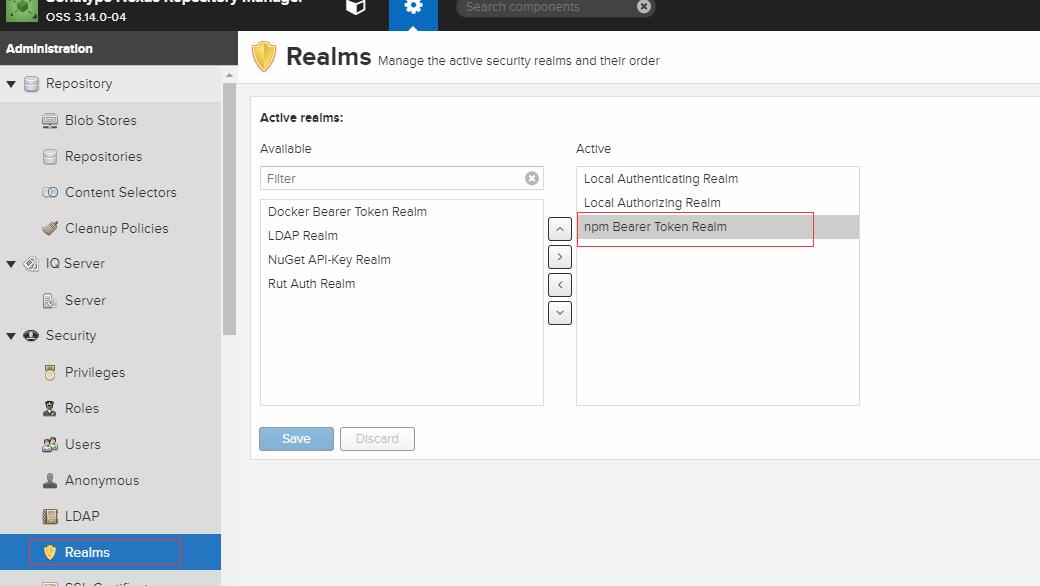The height and width of the screenshot is (586, 1040).
Task: Click the Nexus logo in header
Action: (x=22, y=10)
